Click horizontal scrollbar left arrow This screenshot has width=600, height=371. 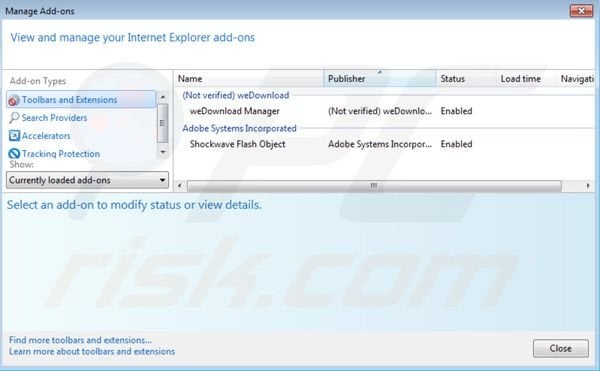pyautogui.click(x=180, y=186)
